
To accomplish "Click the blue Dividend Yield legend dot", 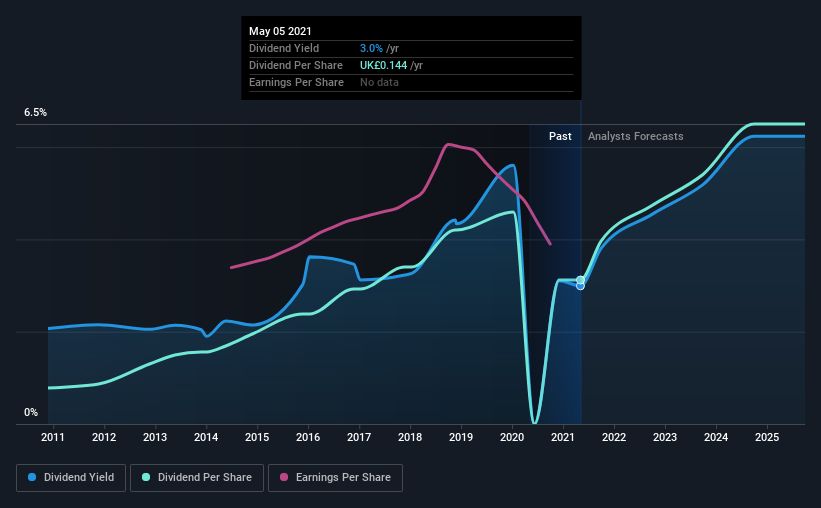I will point(32,477).
